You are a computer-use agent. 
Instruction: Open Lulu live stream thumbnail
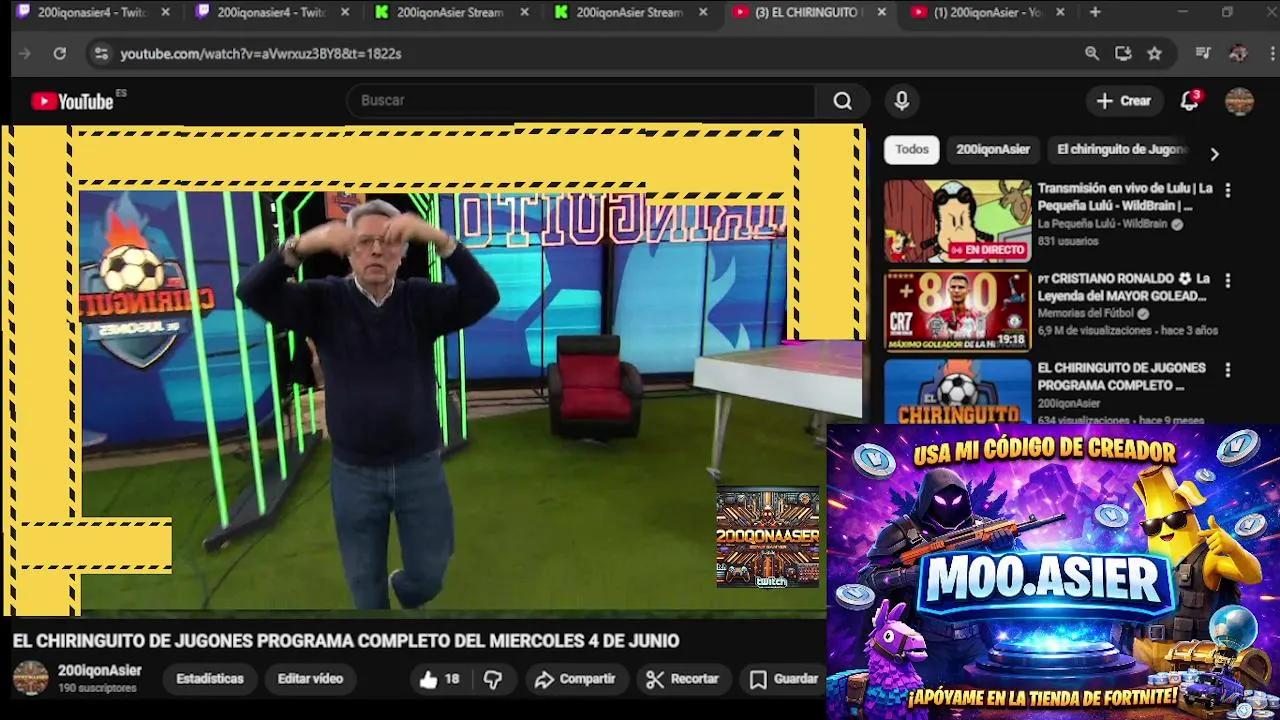957,221
